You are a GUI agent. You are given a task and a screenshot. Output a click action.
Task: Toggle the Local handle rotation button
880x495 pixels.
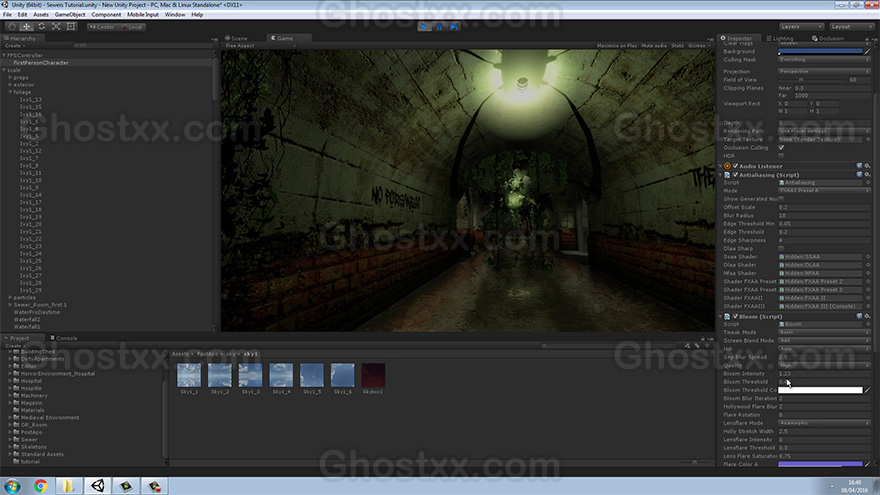pyautogui.click(x=132, y=27)
